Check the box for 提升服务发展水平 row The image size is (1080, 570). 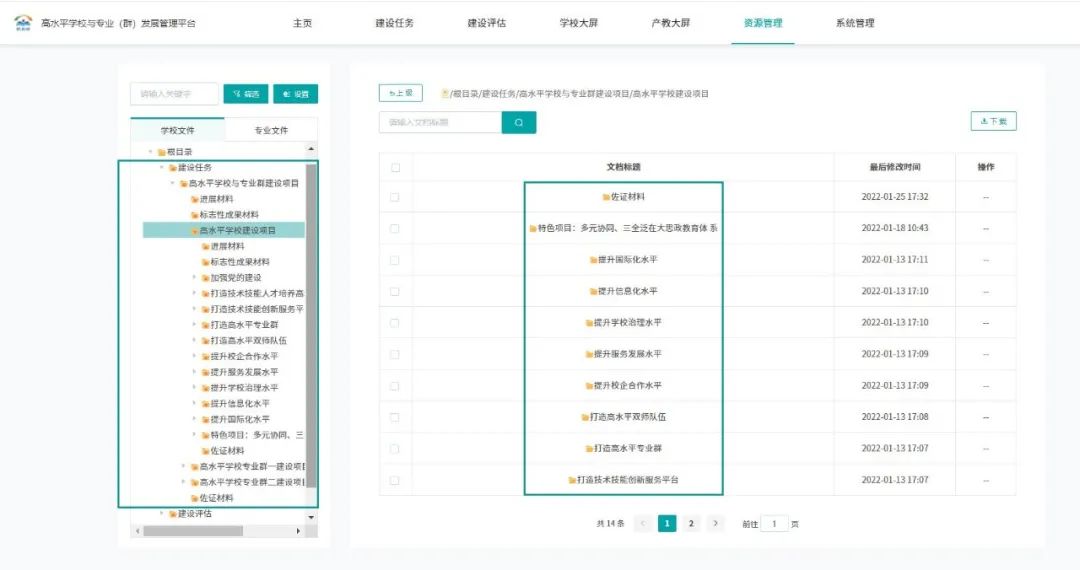pyautogui.click(x=395, y=355)
